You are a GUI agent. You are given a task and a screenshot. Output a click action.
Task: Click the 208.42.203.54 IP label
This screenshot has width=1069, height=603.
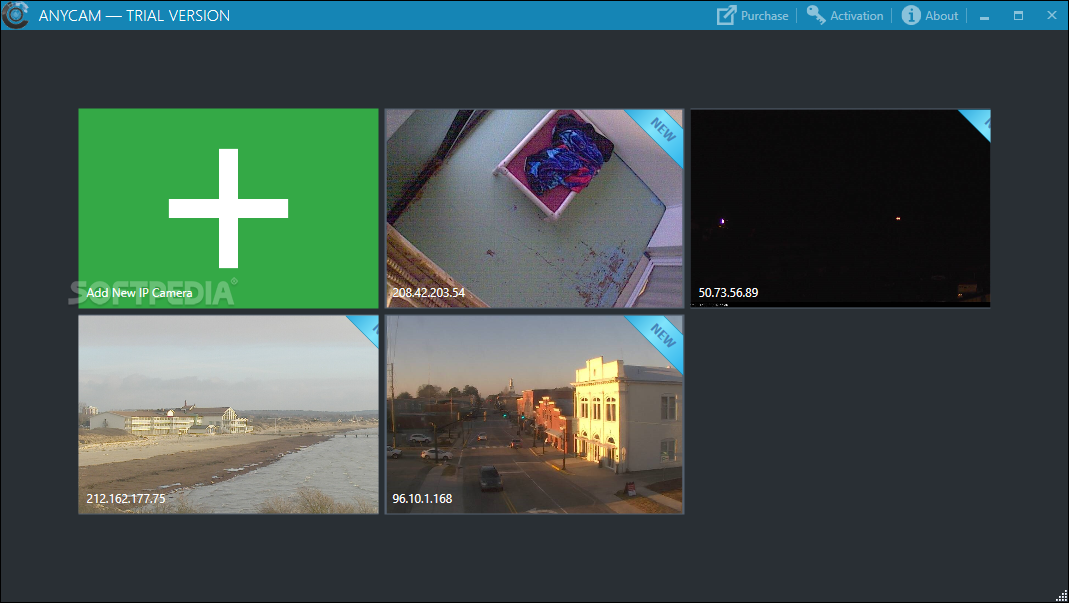[x=428, y=293]
